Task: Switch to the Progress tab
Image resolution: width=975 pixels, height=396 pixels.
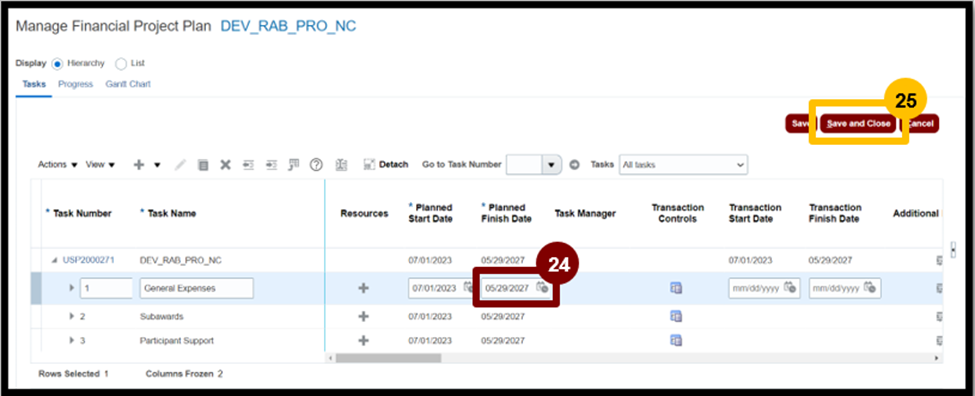Action: [x=76, y=84]
